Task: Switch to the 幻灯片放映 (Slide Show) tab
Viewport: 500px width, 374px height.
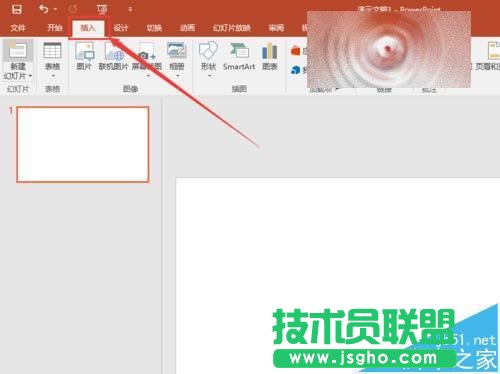Action: click(x=232, y=28)
